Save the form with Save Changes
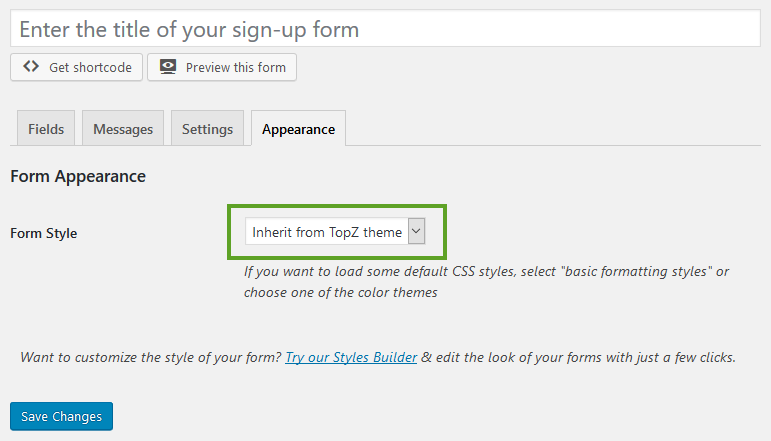771x441 pixels. [61, 416]
